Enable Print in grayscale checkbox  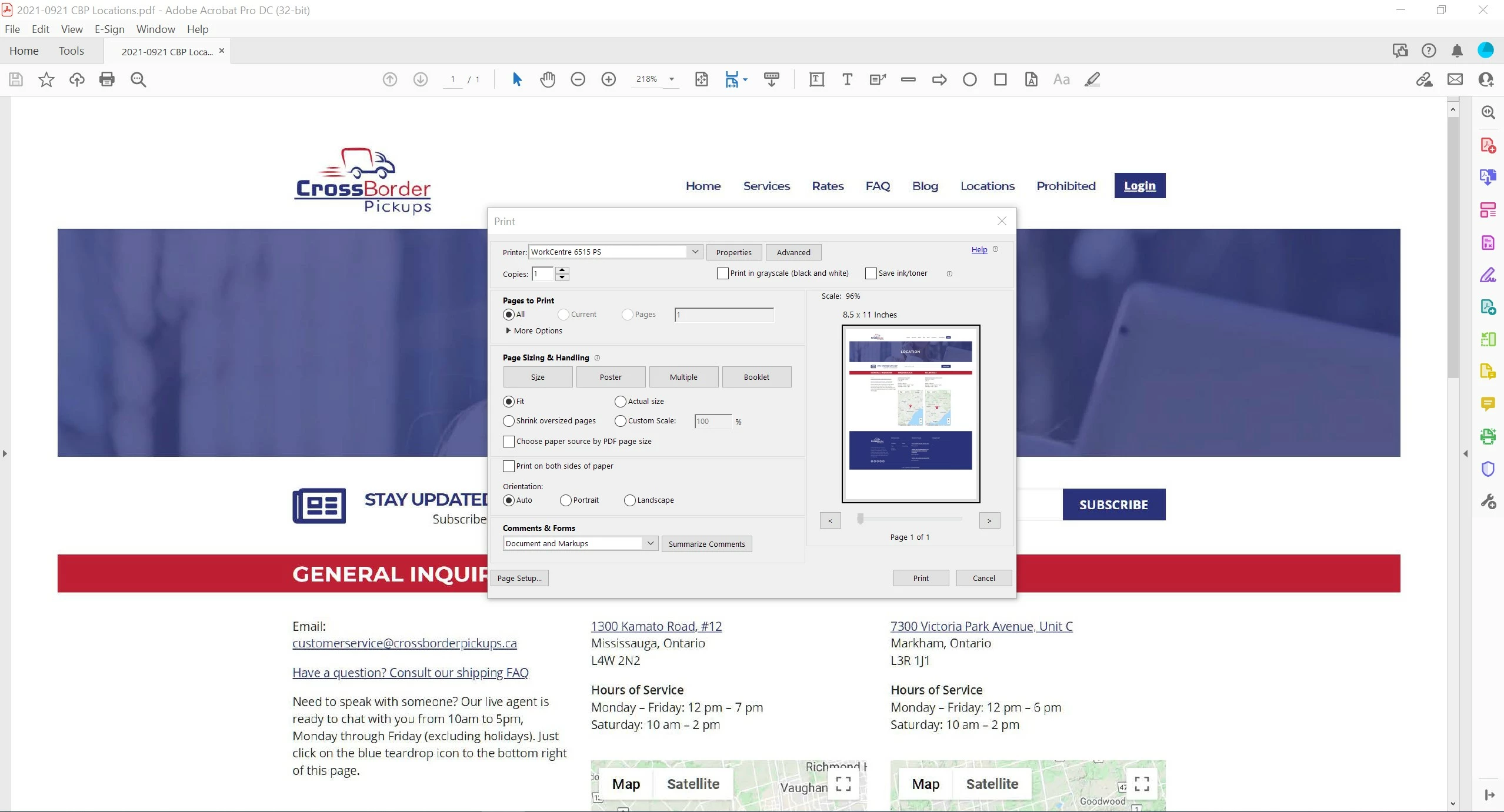(723, 273)
